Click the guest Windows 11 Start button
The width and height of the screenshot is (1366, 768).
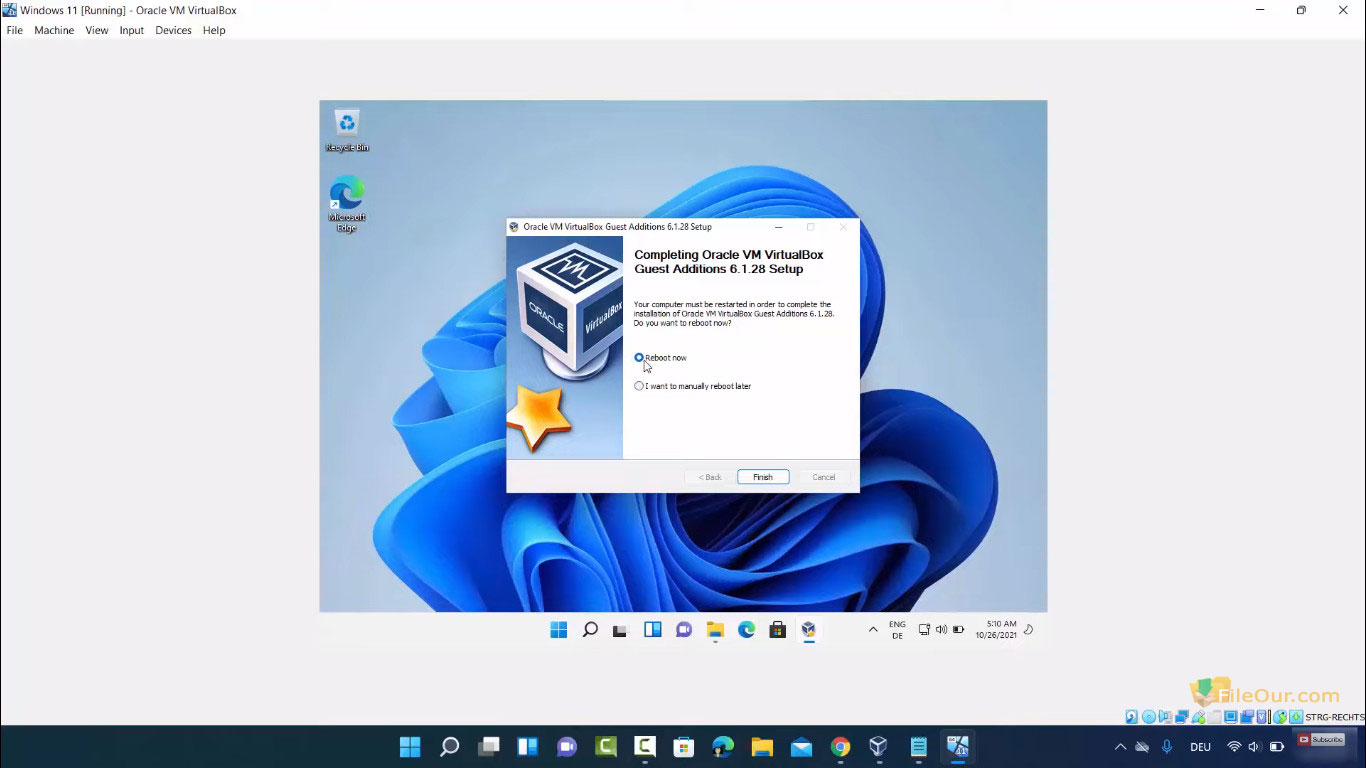click(x=559, y=630)
